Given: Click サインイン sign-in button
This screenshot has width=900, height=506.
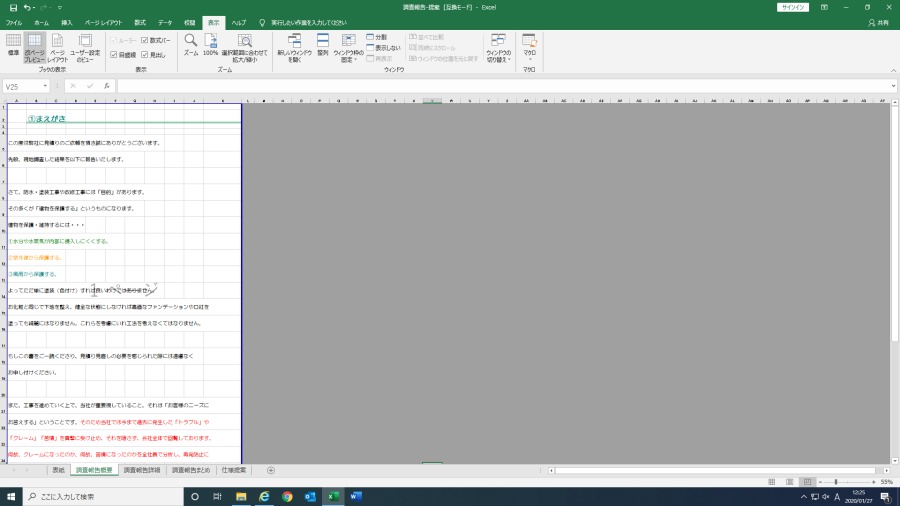Looking at the screenshot, I should [x=793, y=7].
